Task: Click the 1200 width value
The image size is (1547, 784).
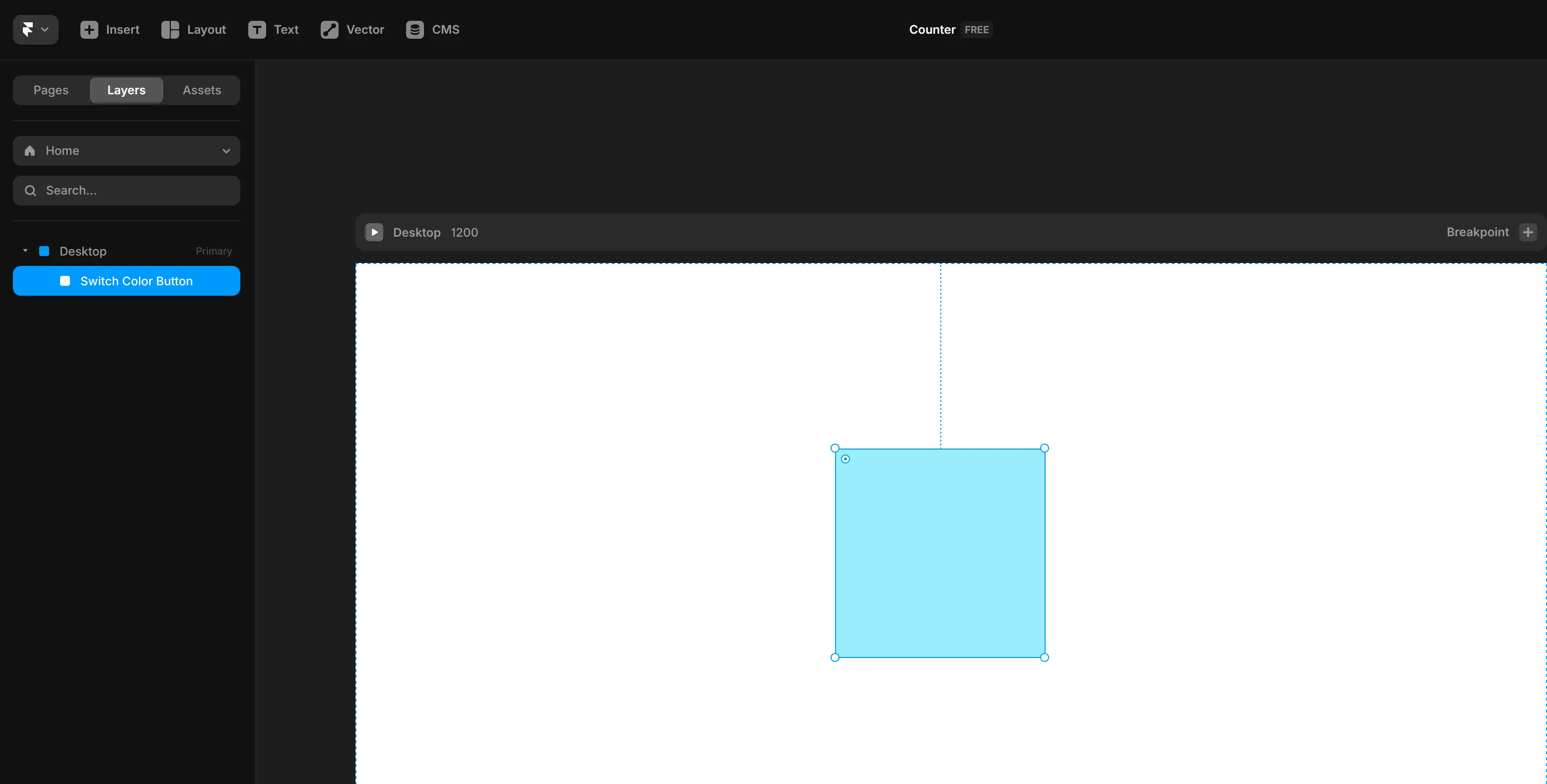Action: 464,232
